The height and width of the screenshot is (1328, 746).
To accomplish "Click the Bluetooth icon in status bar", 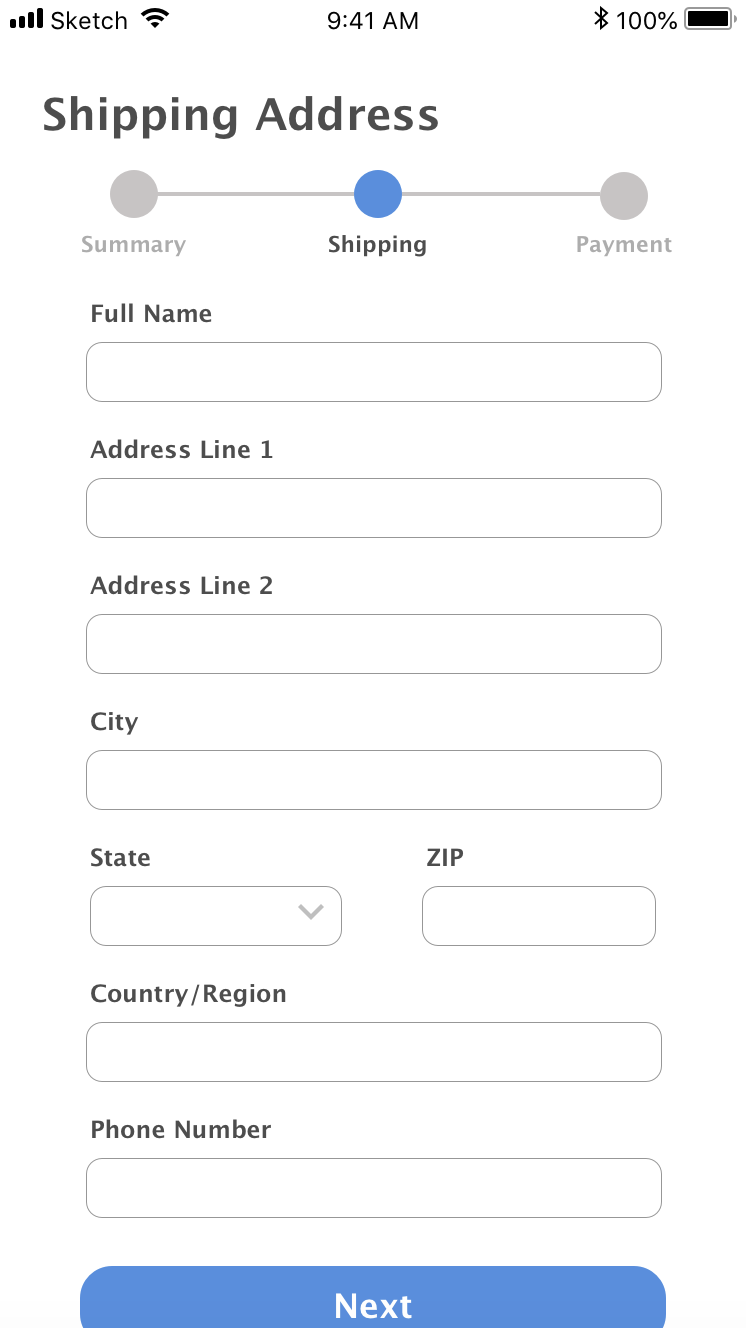I will click(600, 18).
